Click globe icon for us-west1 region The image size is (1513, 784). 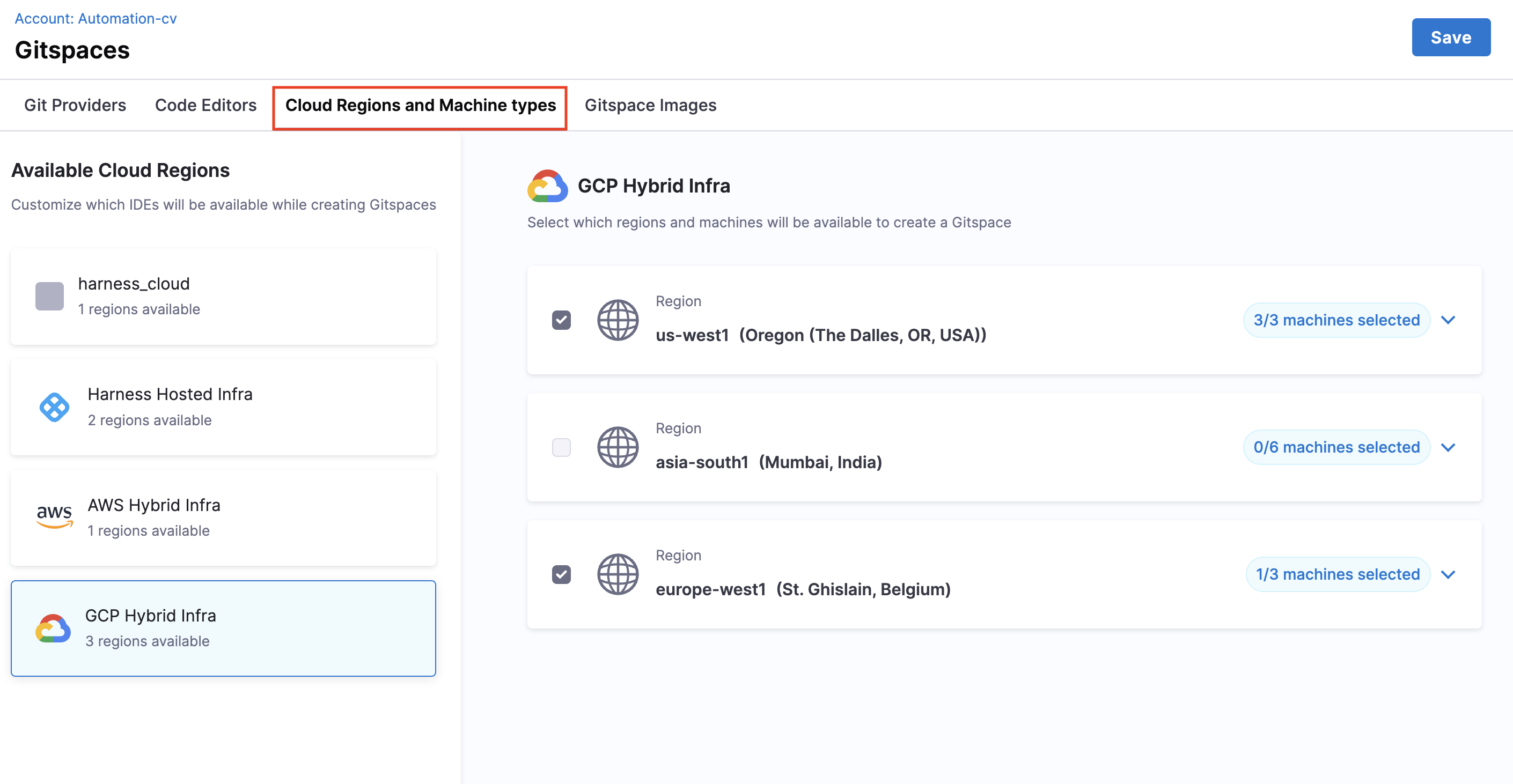(x=618, y=320)
